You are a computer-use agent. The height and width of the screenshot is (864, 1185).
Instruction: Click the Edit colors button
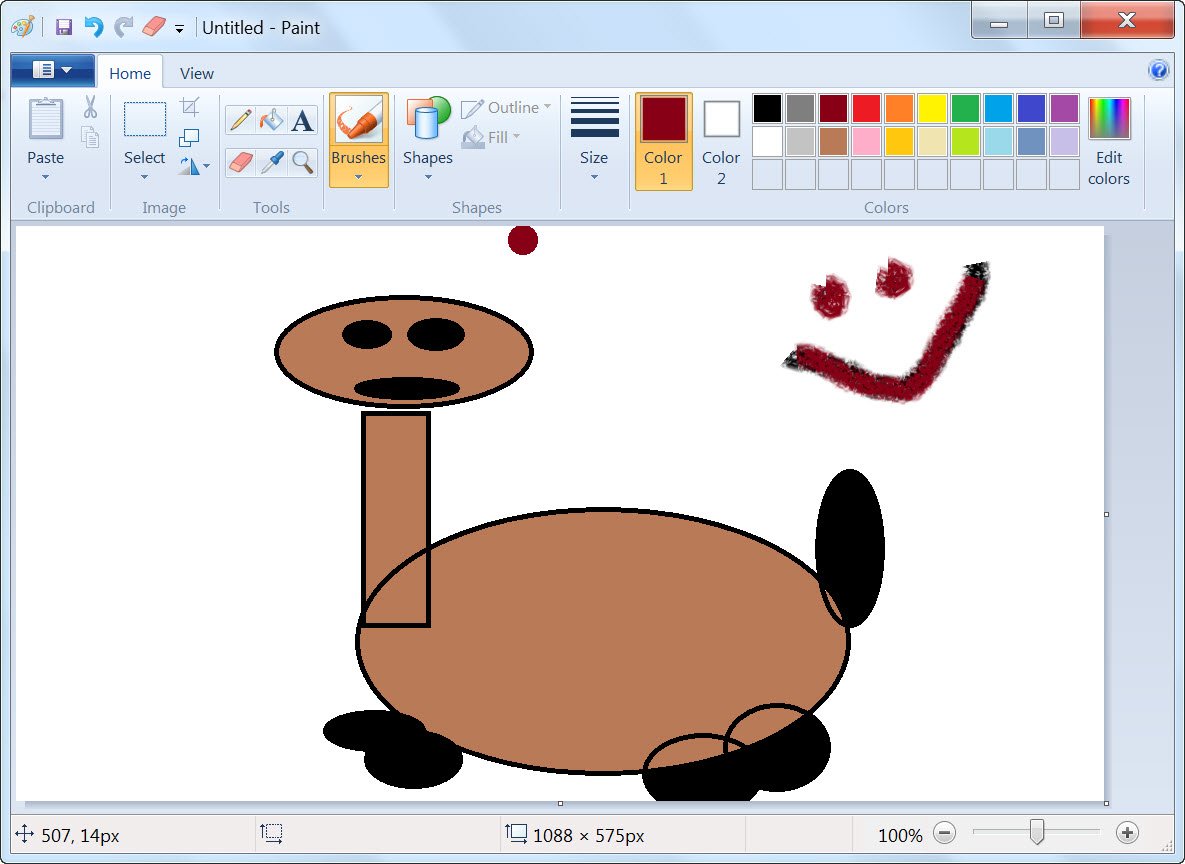[1109, 141]
